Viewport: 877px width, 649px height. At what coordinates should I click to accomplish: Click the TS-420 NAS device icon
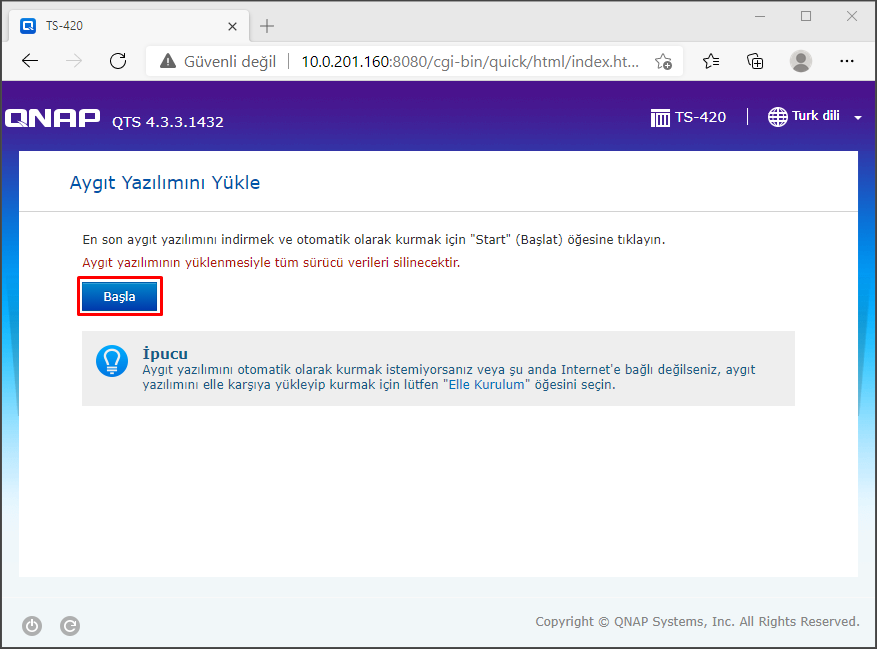coord(660,118)
